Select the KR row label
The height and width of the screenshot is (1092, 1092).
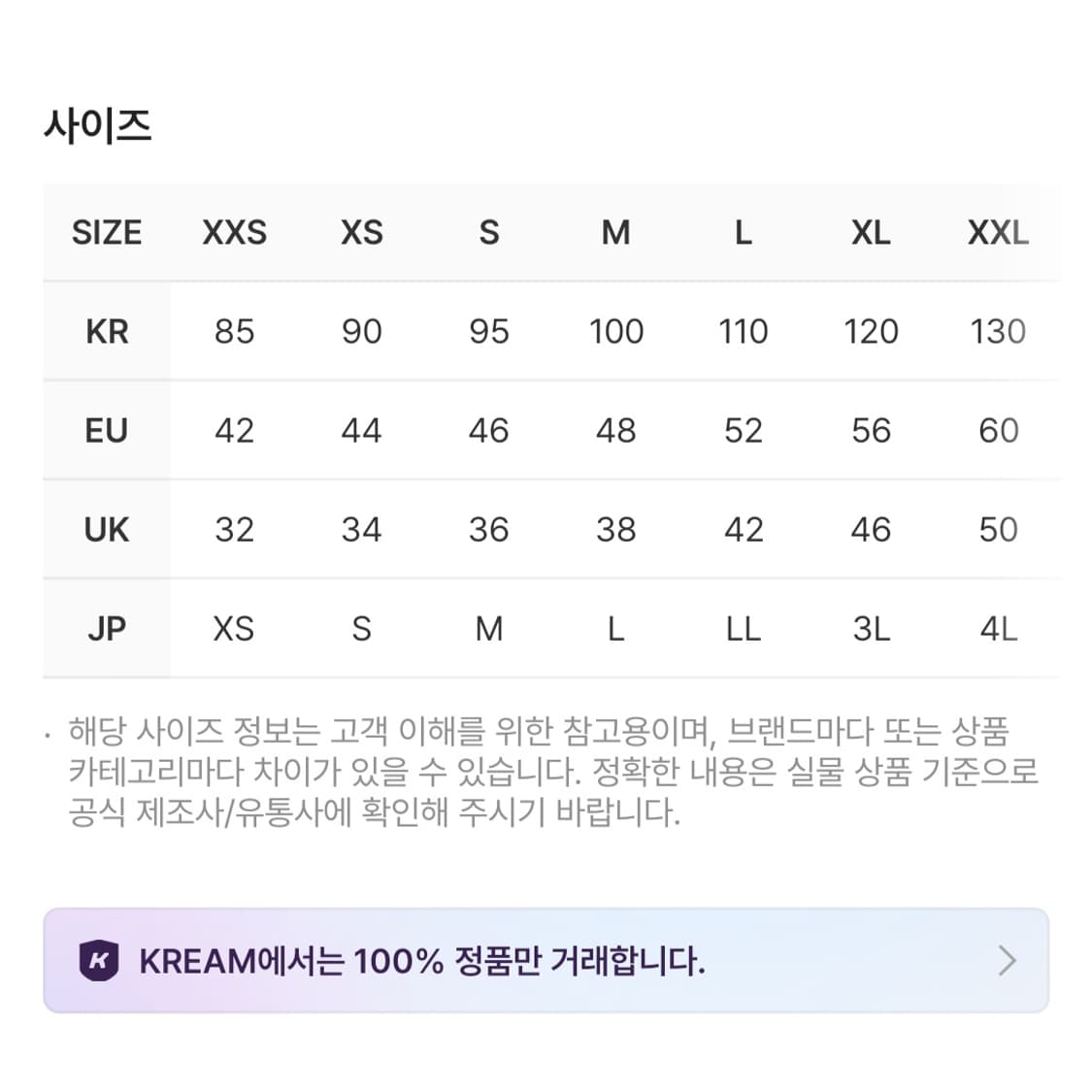pos(107,332)
